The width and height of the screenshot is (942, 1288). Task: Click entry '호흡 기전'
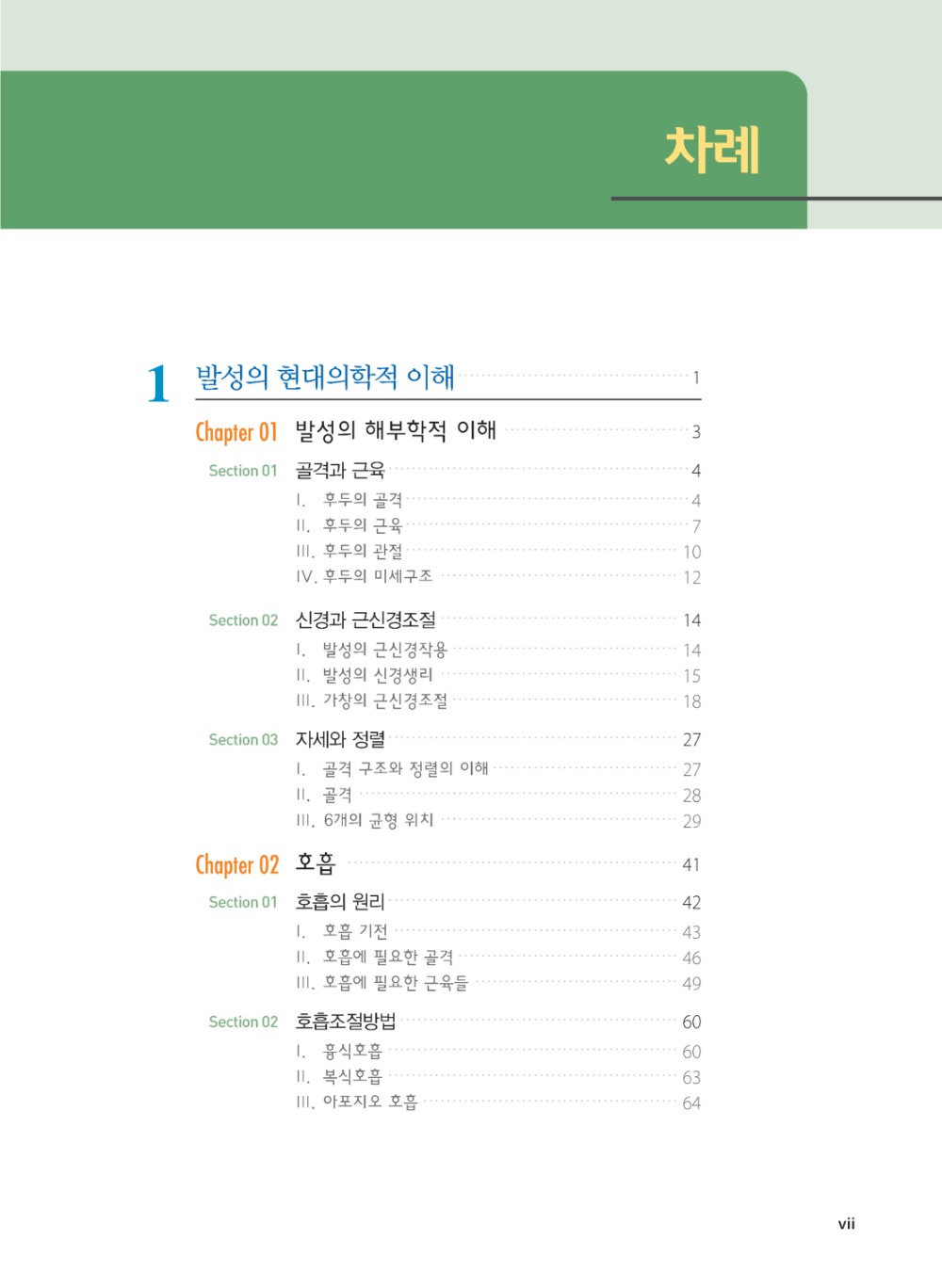pyautogui.click(x=355, y=931)
